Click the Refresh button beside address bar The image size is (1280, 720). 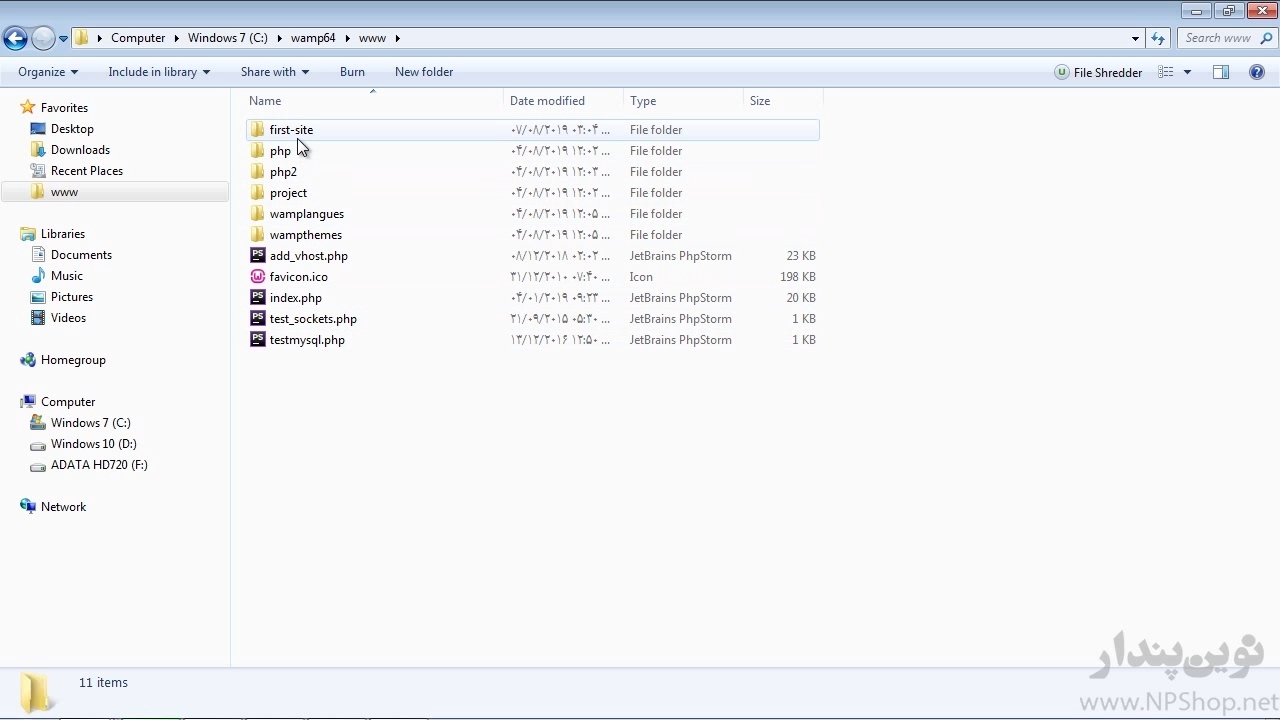point(1158,38)
